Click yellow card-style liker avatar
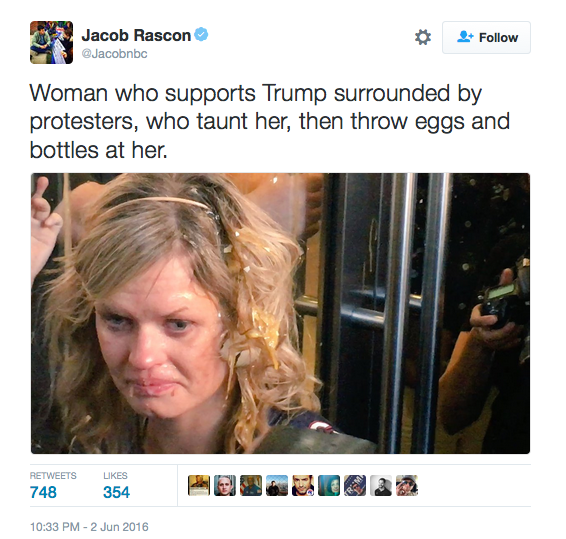This screenshot has width=566, height=539. pyautogui.click(x=199, y=485)
